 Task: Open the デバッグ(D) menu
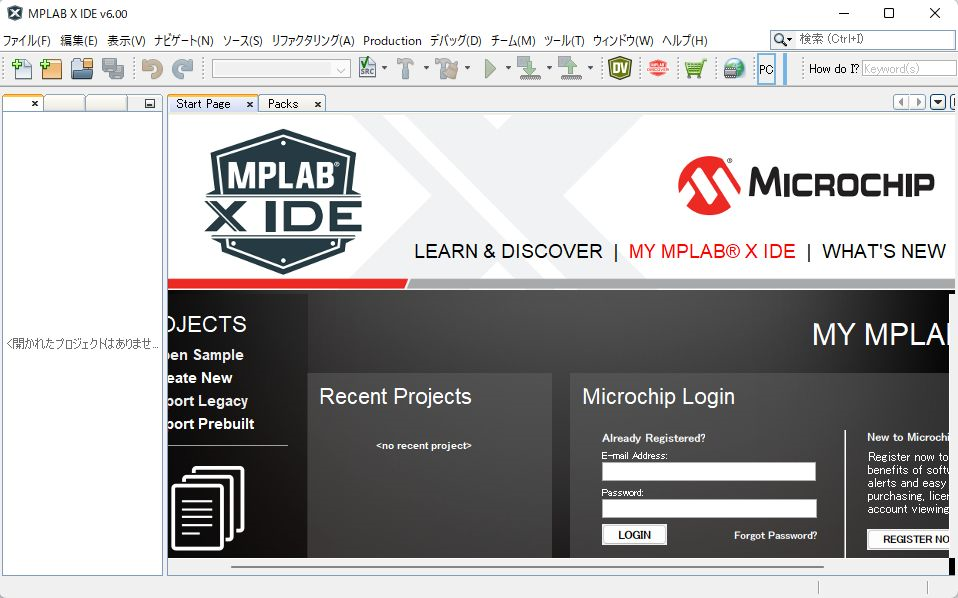point(456,41)
